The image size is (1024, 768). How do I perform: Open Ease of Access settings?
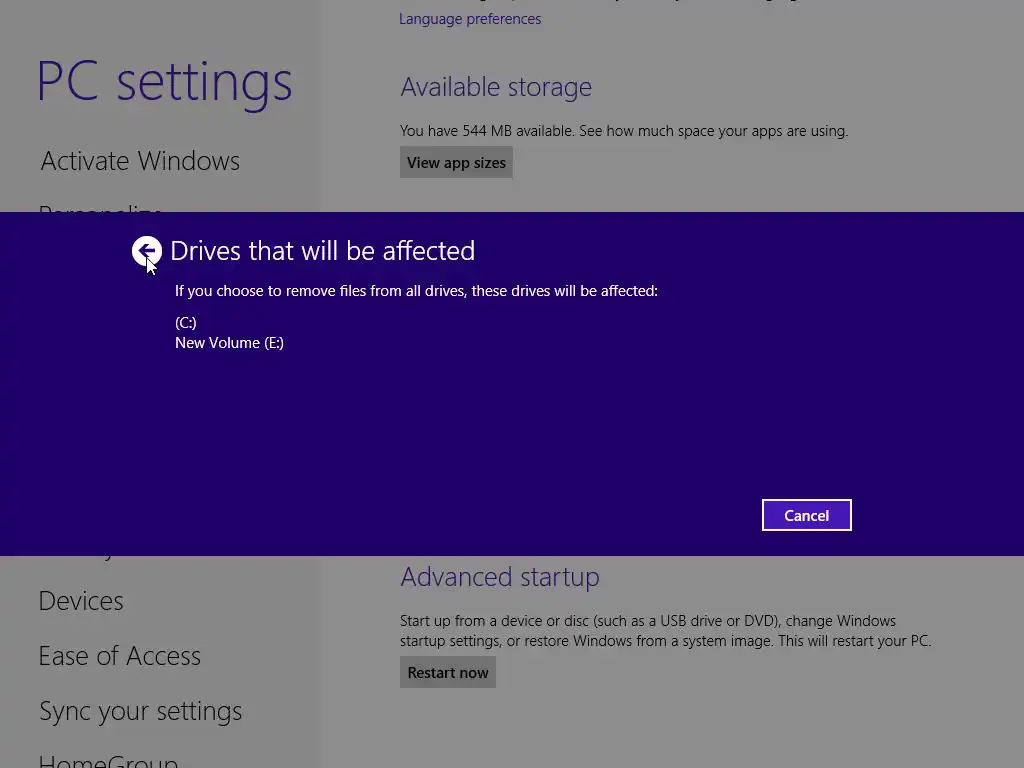tap(120, 656)
